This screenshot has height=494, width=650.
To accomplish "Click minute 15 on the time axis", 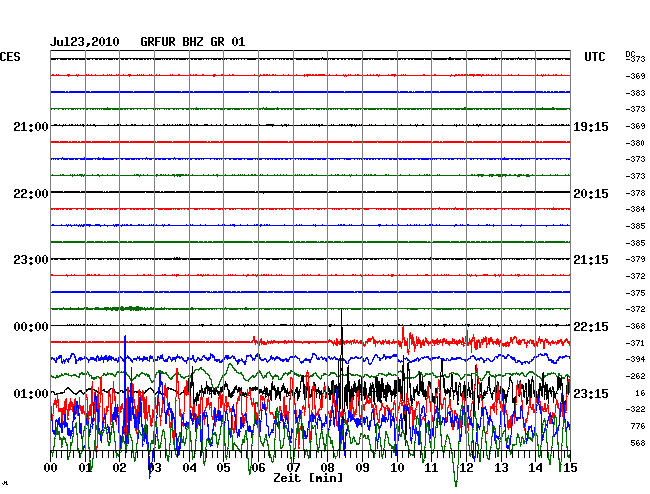I will pos(570,468).
